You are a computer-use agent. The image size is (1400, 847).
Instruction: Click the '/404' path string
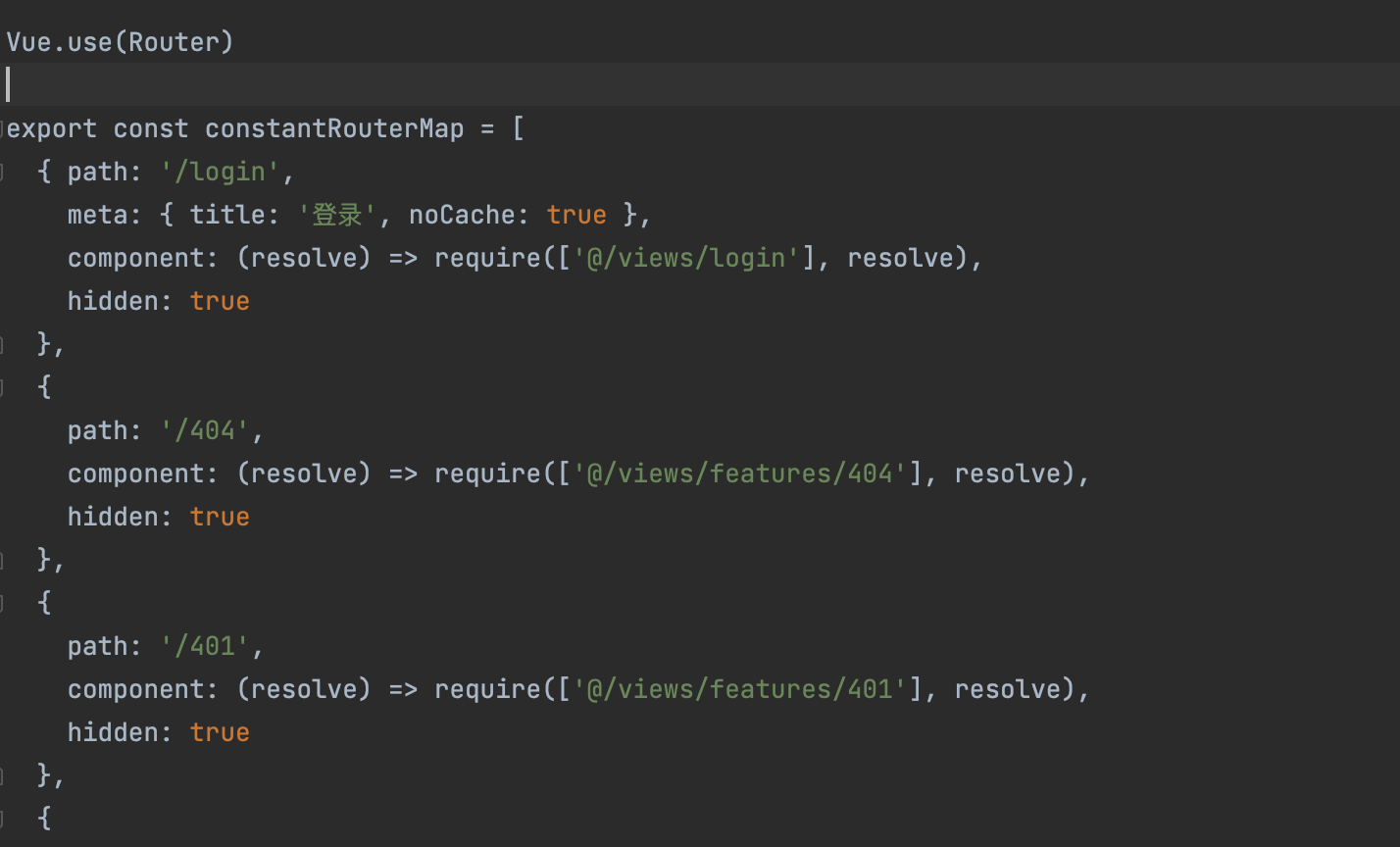tap(205, 430)
